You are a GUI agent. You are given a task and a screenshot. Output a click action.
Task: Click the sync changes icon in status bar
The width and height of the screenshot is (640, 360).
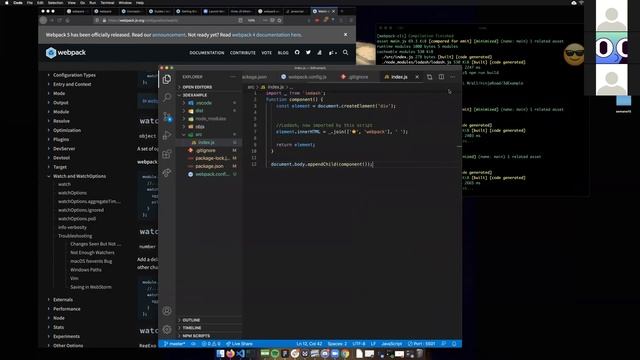click(193, 344)
